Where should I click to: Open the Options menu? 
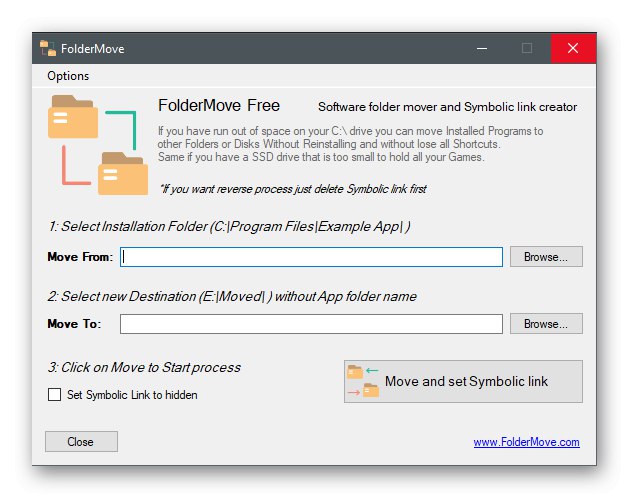point(68,76)
